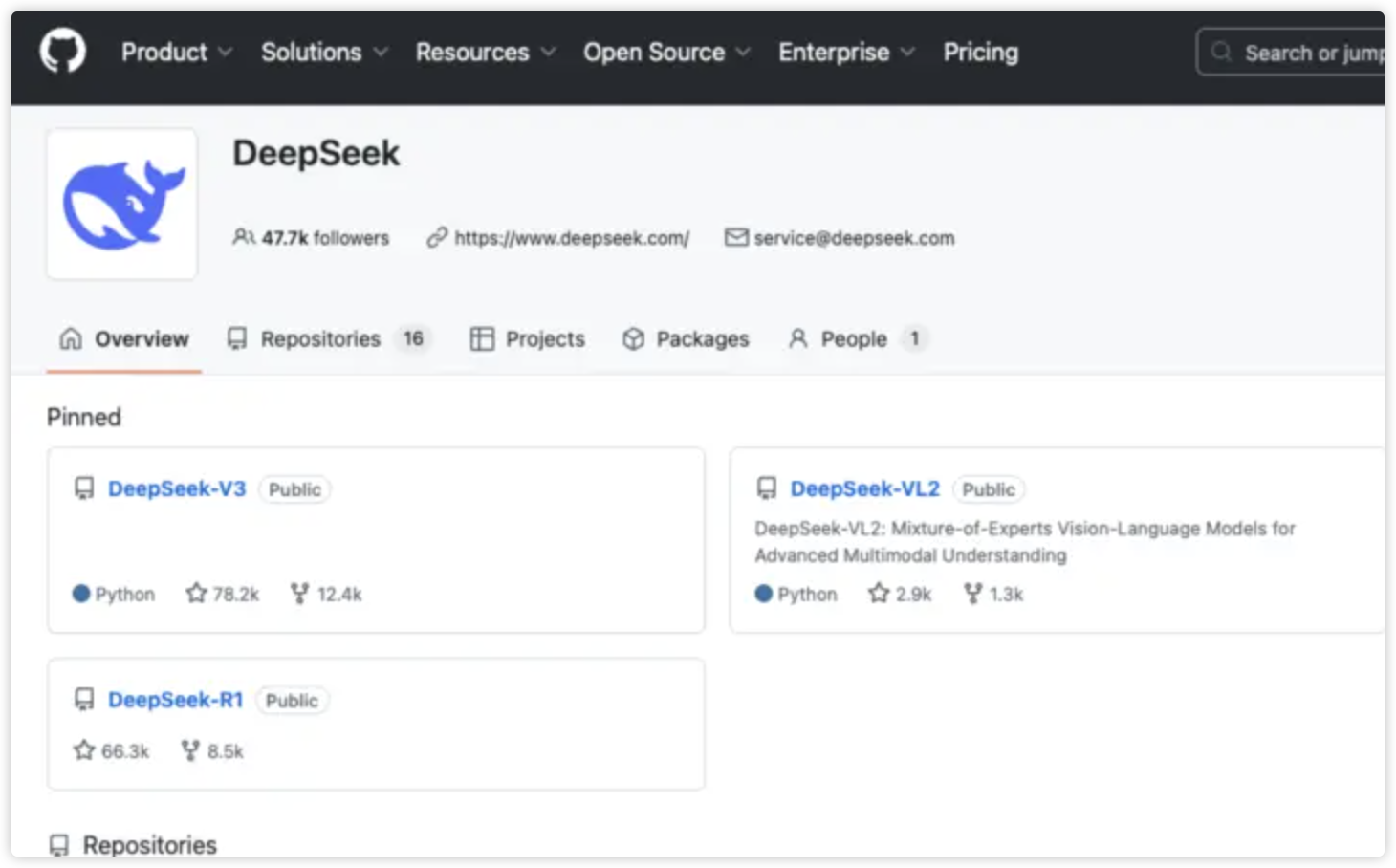Image resolution: width=1396 pixels, height=868 pixels.
Task: Open the GitHub home logo
Action: point(63,51)
